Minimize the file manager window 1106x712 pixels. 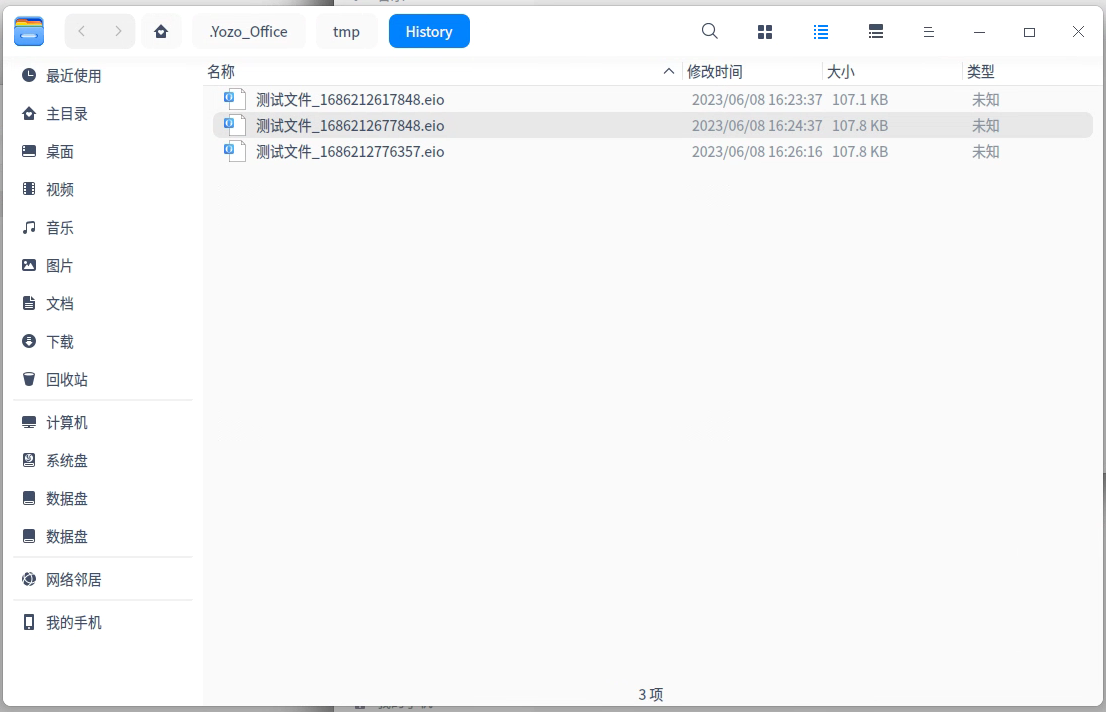pyautogui.click(x=979, y=32)
